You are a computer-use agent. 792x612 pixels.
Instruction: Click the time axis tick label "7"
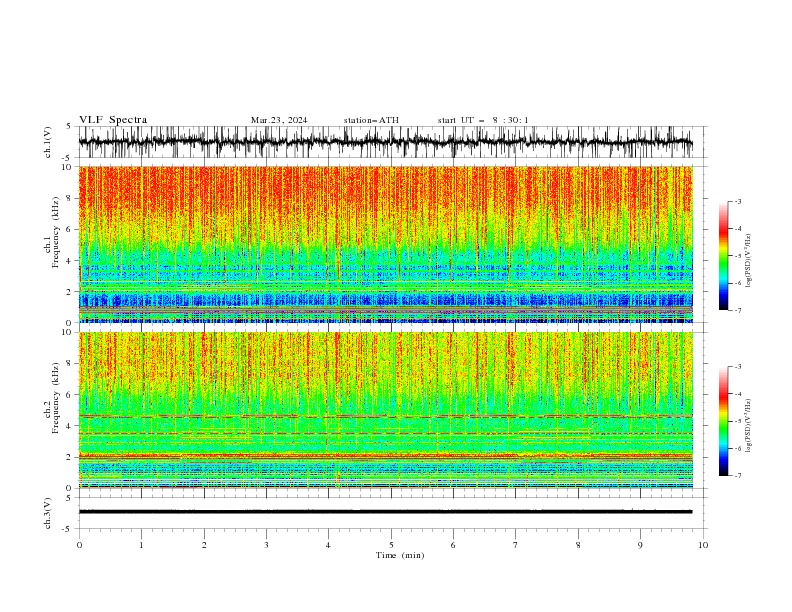click(x=516, y=545)
